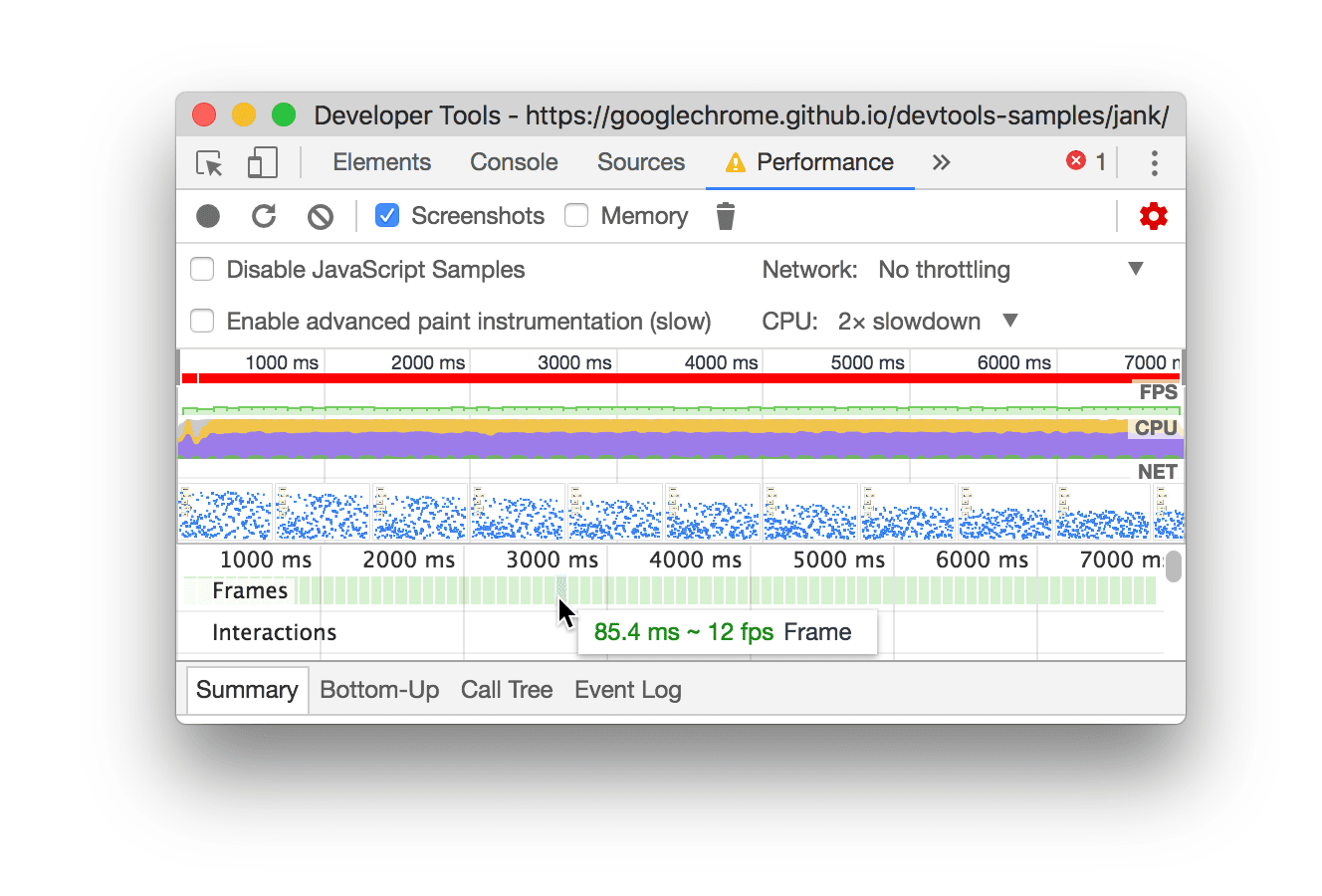Open the CPU slowdown dropdown
Screen dimensions: 1322x896
point(1009,321)
